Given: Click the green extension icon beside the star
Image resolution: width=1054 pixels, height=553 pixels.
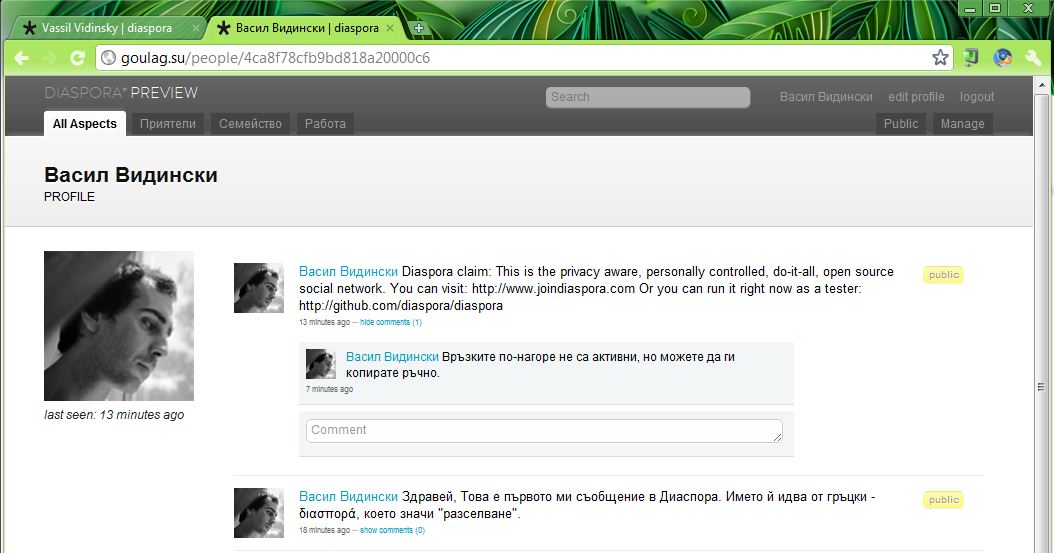Looking at the screenshot, I should 970,58.
